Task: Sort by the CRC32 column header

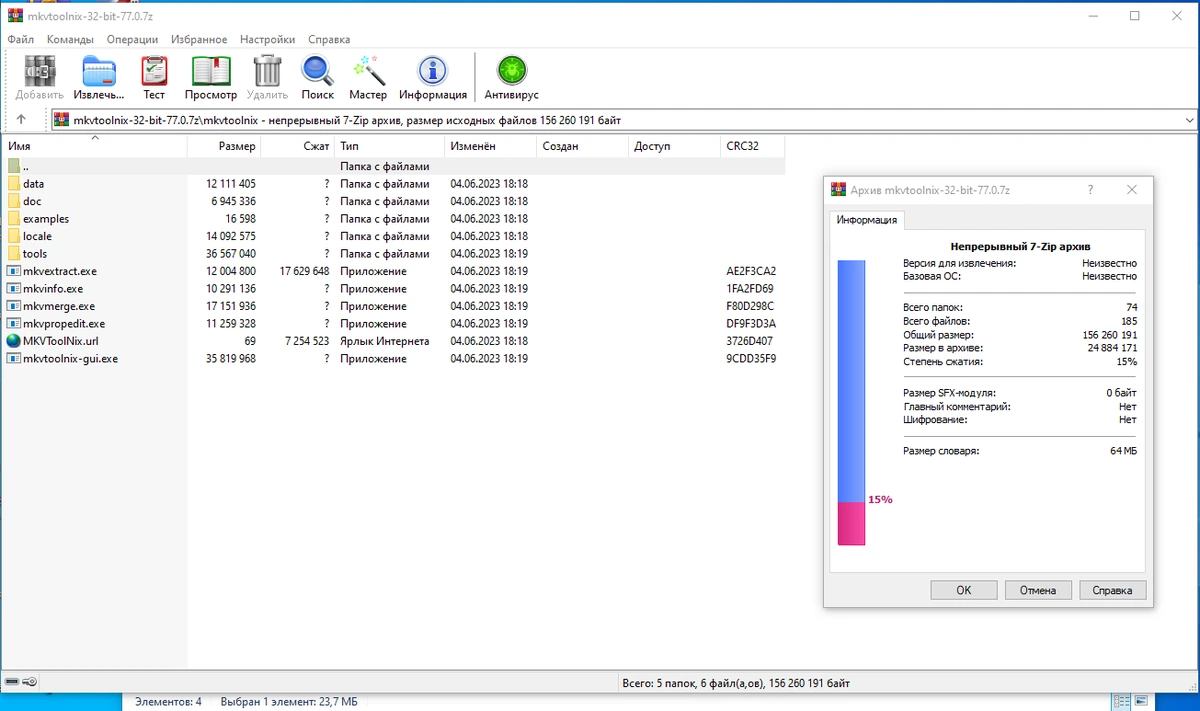Action: pos(753,146)
